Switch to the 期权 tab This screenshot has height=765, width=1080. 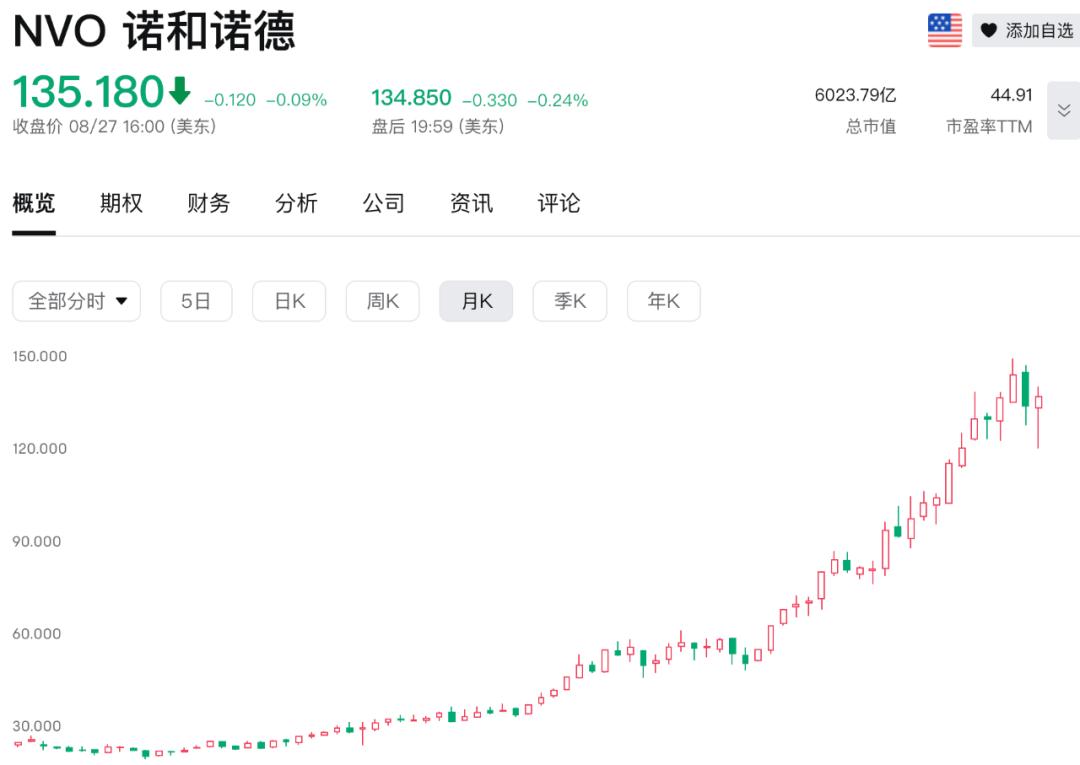(121, 203)
